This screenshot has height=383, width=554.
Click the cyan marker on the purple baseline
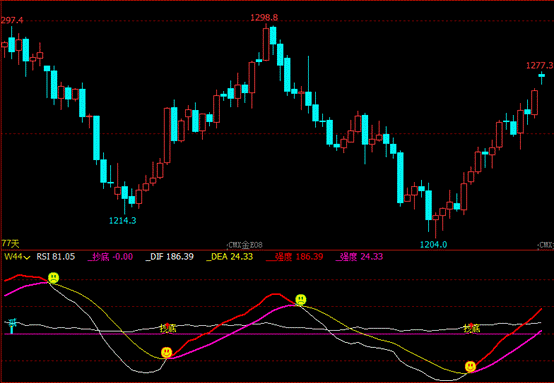13,325
